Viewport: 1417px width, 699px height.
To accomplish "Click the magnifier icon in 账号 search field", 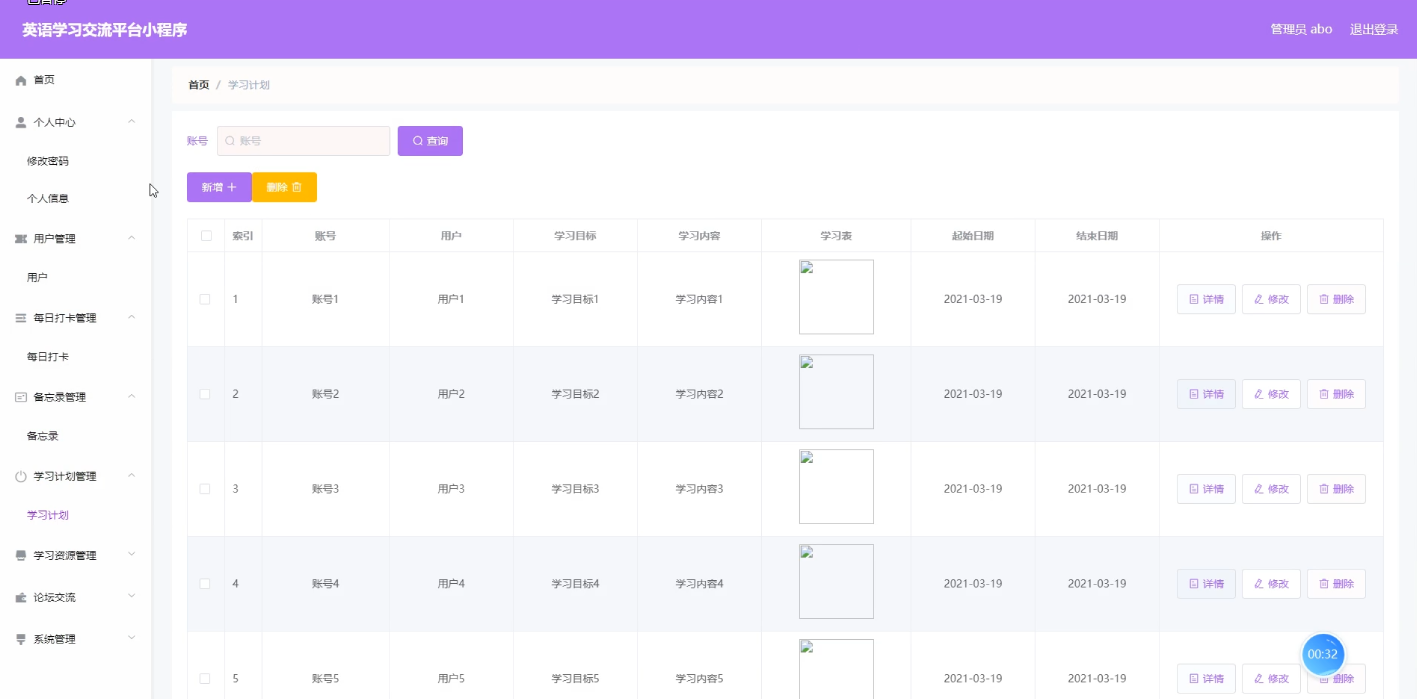I will click(x=230, y=141).
